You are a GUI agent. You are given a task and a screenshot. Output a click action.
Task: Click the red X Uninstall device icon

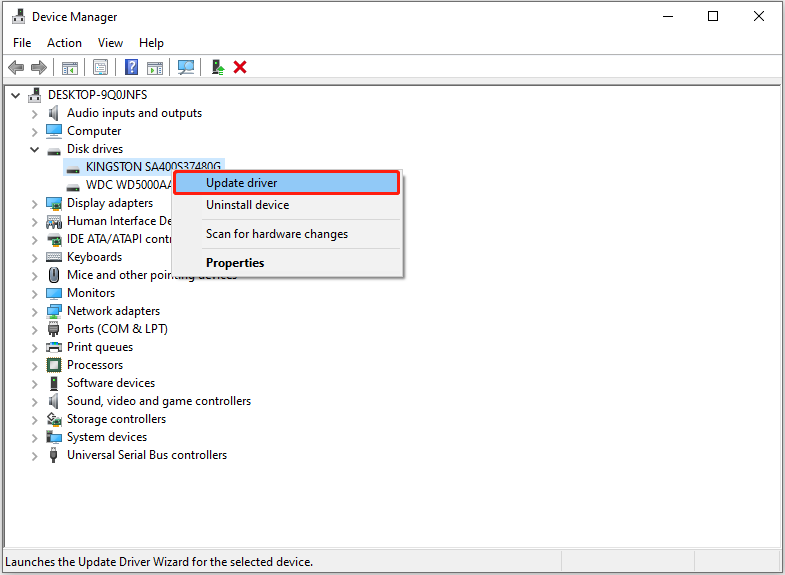pyautogui.click(x=240, y=67)
